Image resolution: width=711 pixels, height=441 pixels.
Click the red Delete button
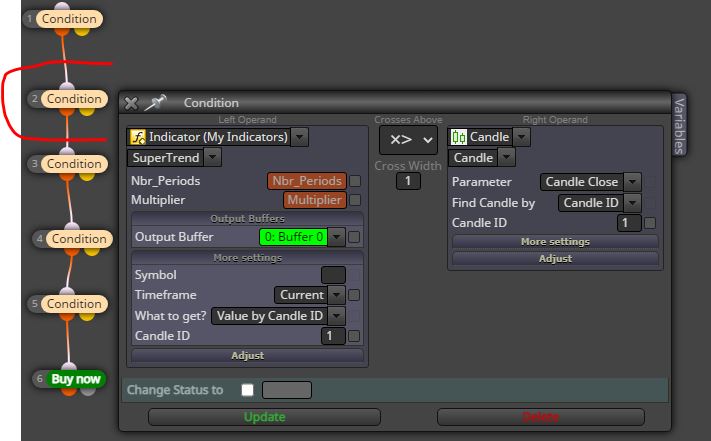(541, 417)
